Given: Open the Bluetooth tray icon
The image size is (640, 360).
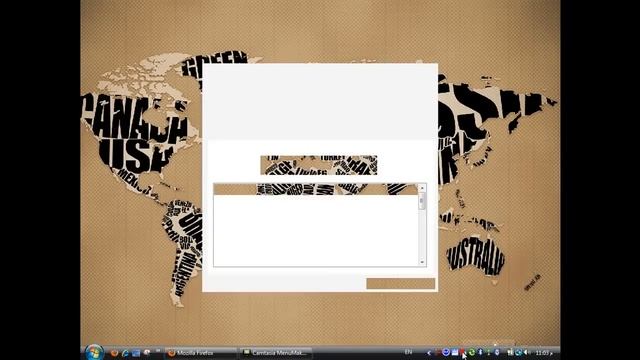Looking at the screenshot, I should (480, 352).
